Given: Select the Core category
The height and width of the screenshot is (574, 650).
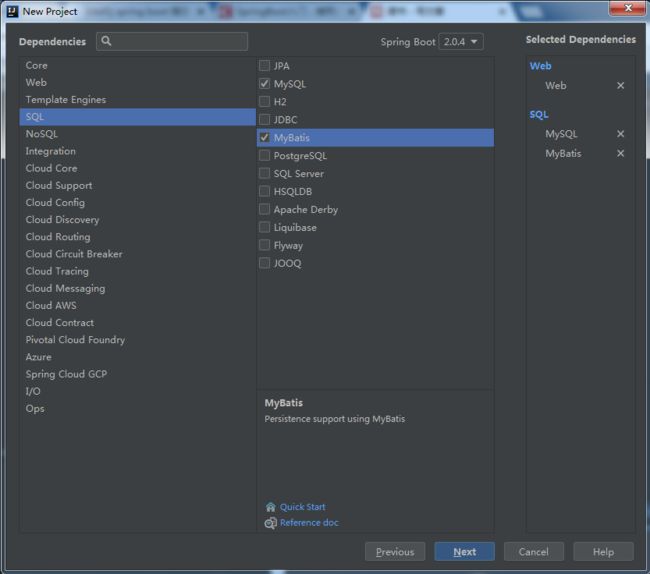Looking at the screenshot, I should 138,65.
